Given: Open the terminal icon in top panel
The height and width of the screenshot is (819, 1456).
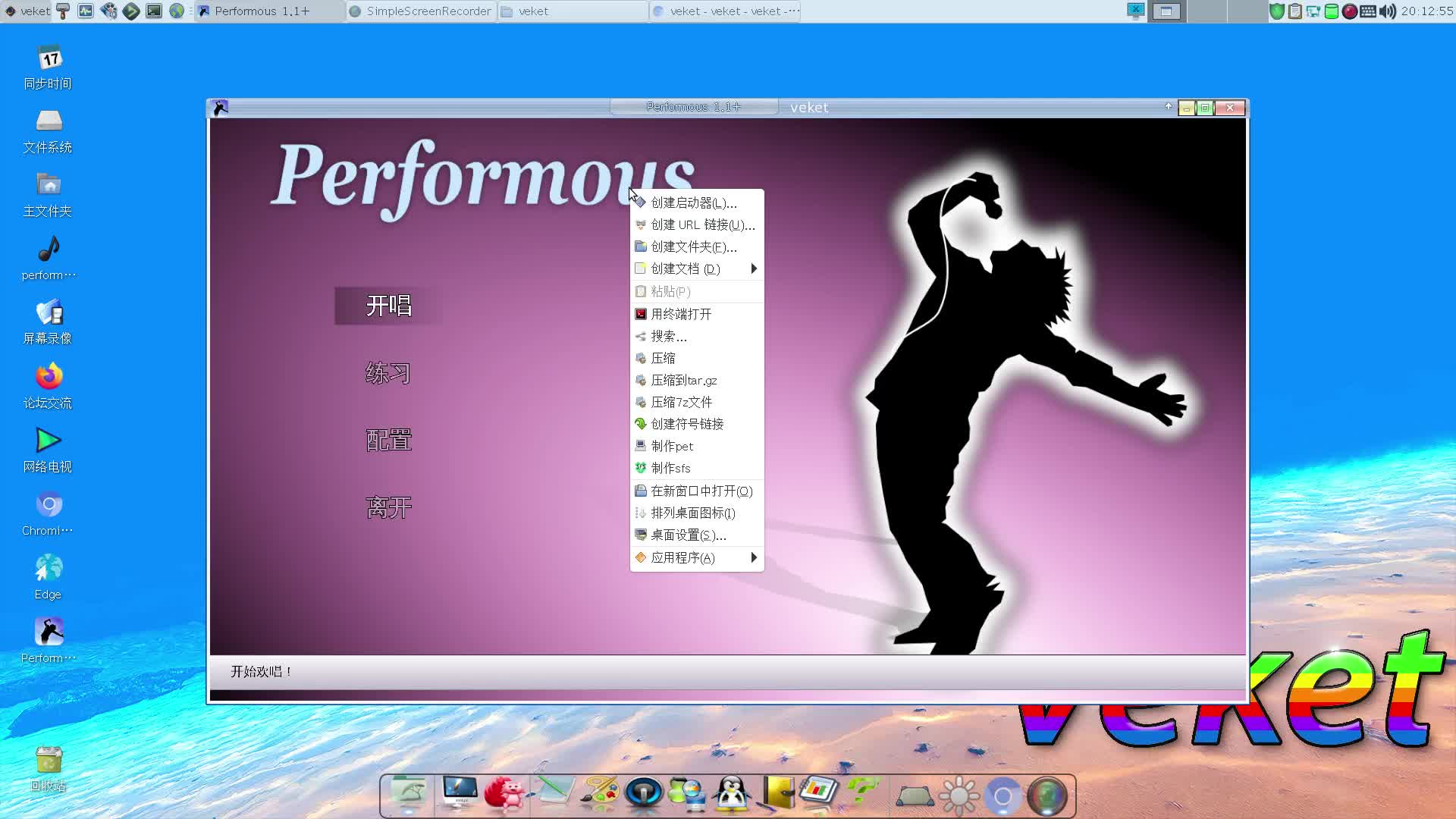Looking at the screenshot, I should pos(154,11).
